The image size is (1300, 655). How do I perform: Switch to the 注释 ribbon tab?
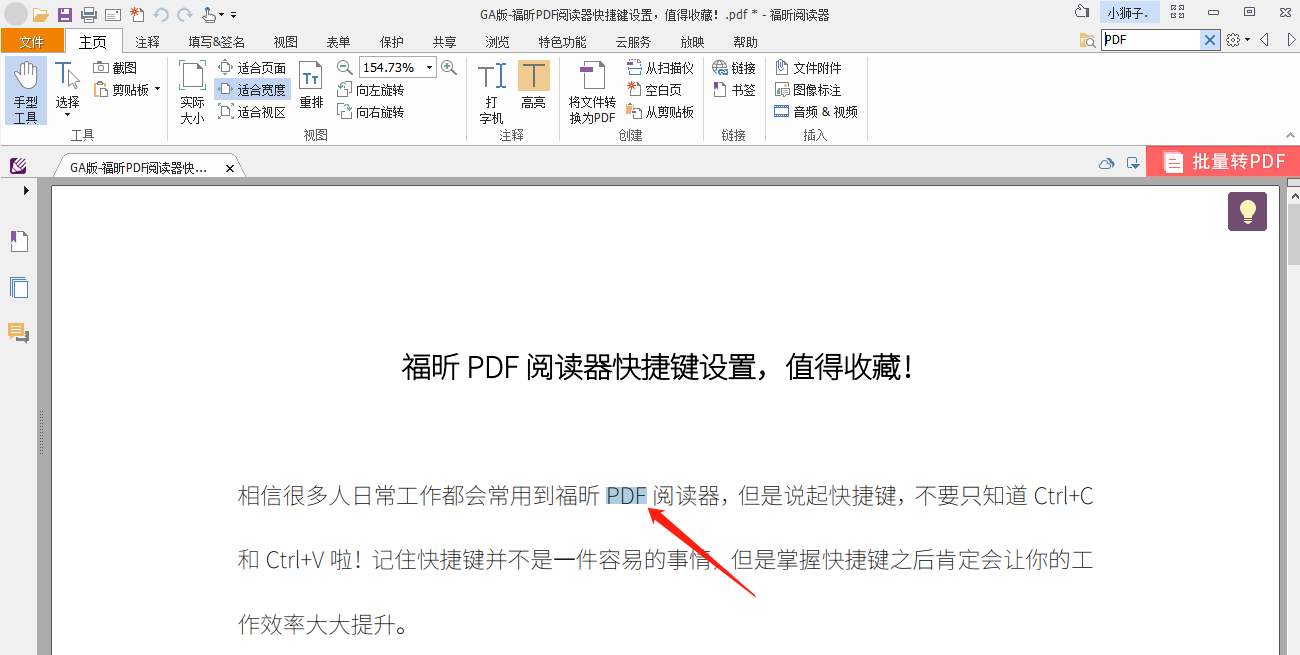click(x=146, y=41)
